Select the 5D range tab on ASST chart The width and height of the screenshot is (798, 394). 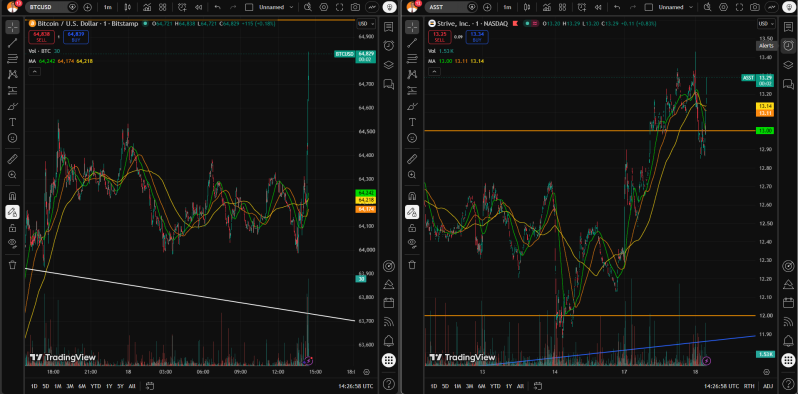pos(446,386)
